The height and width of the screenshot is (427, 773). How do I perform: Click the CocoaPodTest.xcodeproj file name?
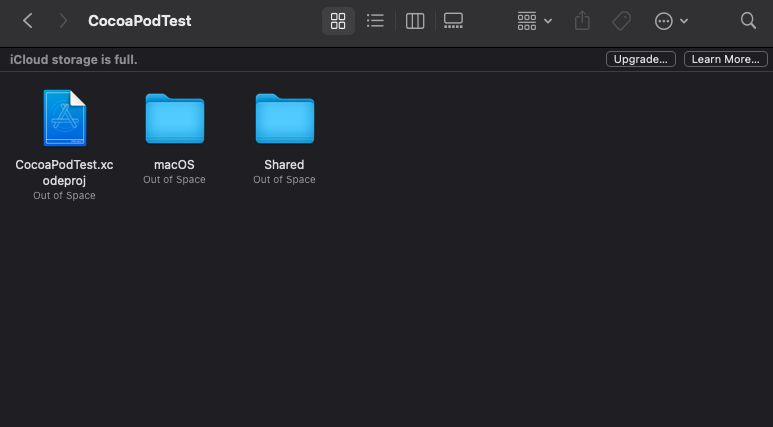pos(64,173)
